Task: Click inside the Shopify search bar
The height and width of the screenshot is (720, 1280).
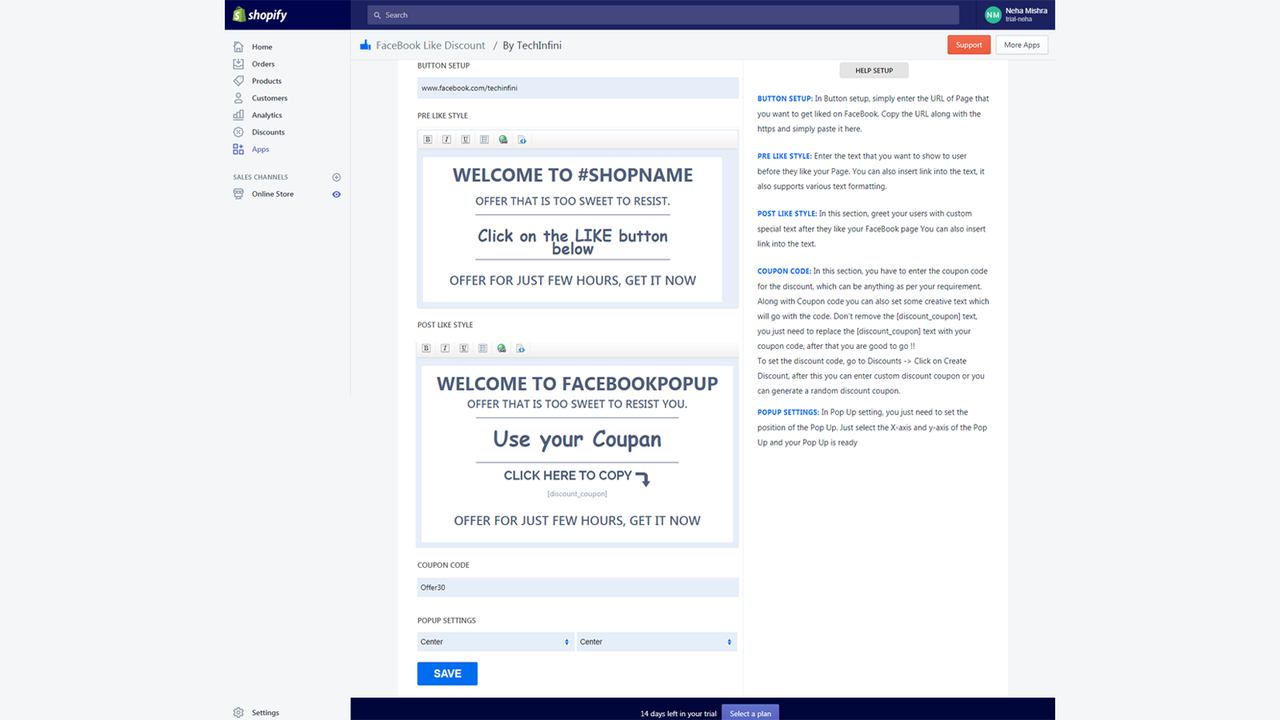Action: click(x=663, y=15)
